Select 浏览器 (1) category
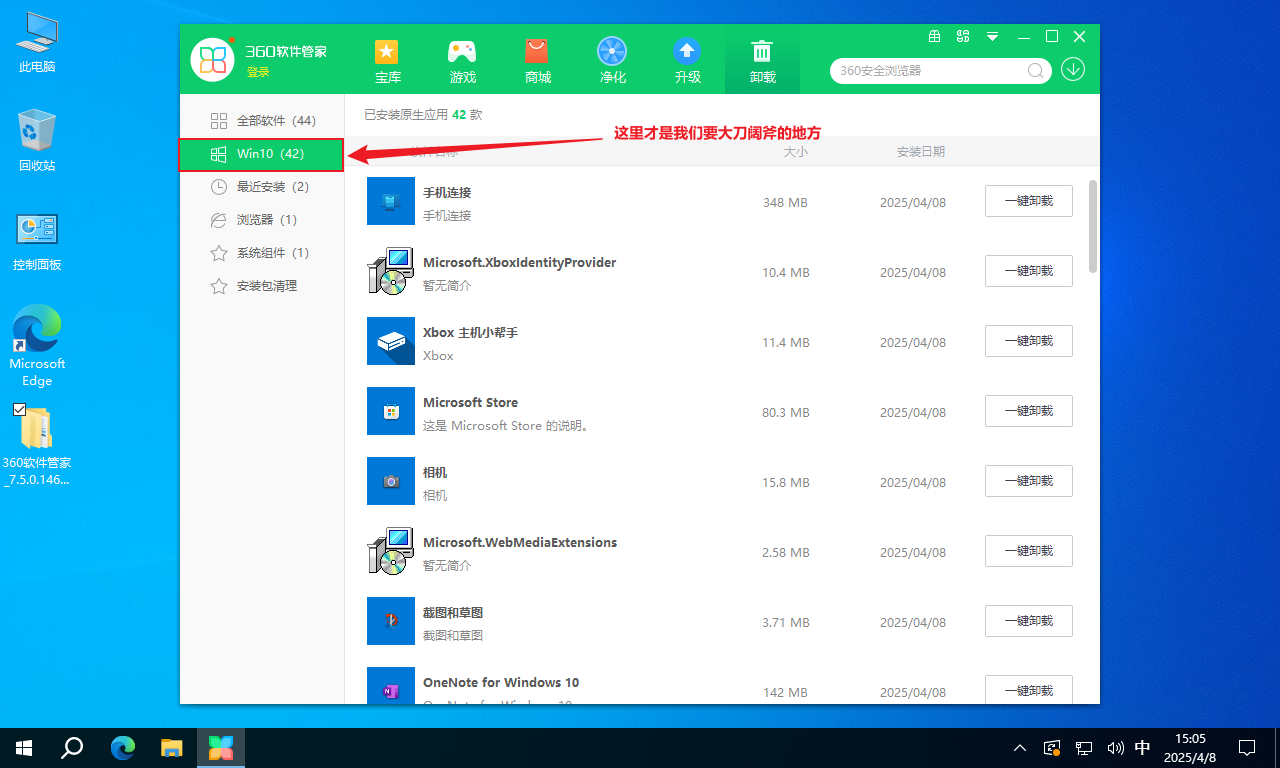The height and width of the screenshot is (768, 1280). 262,220
